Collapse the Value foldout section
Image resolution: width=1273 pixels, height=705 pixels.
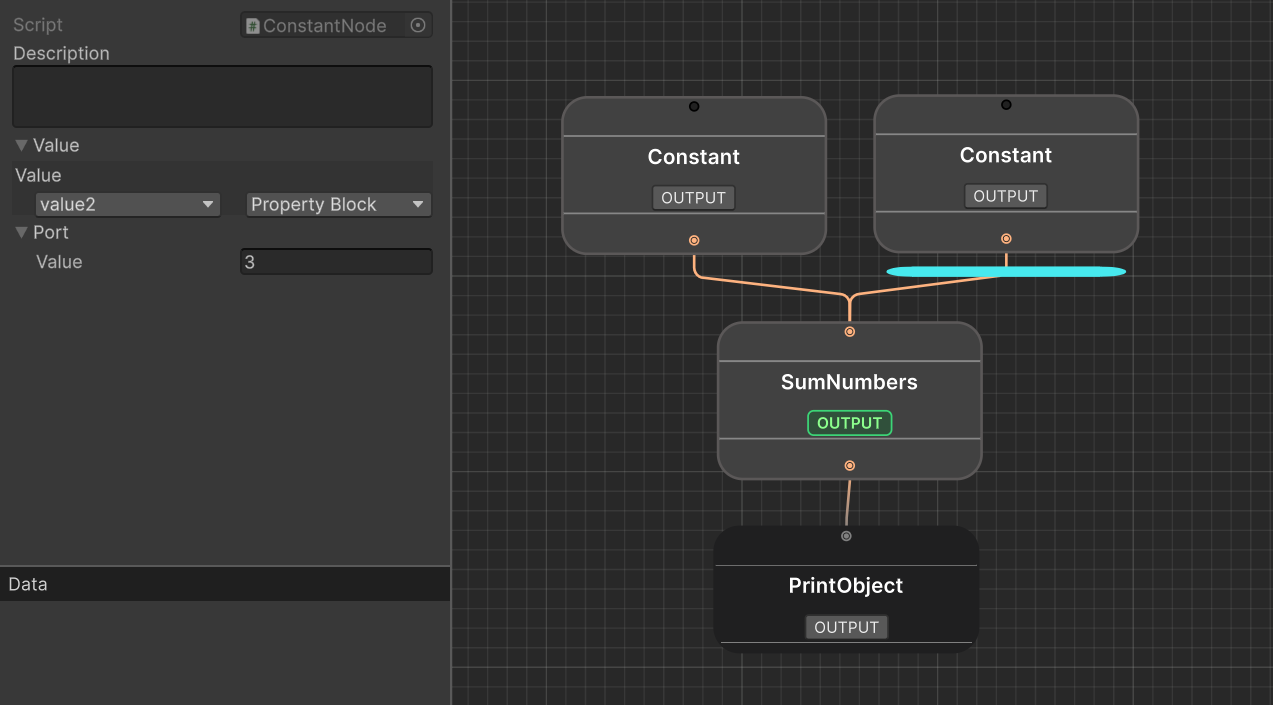click(21, 145)
